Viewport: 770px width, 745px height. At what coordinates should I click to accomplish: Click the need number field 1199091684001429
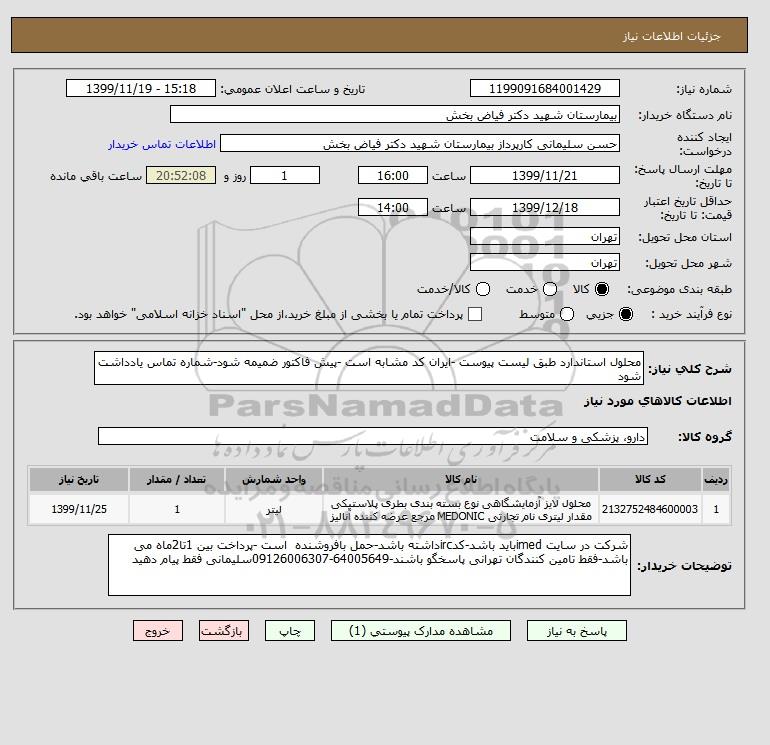tap(545, 88)
